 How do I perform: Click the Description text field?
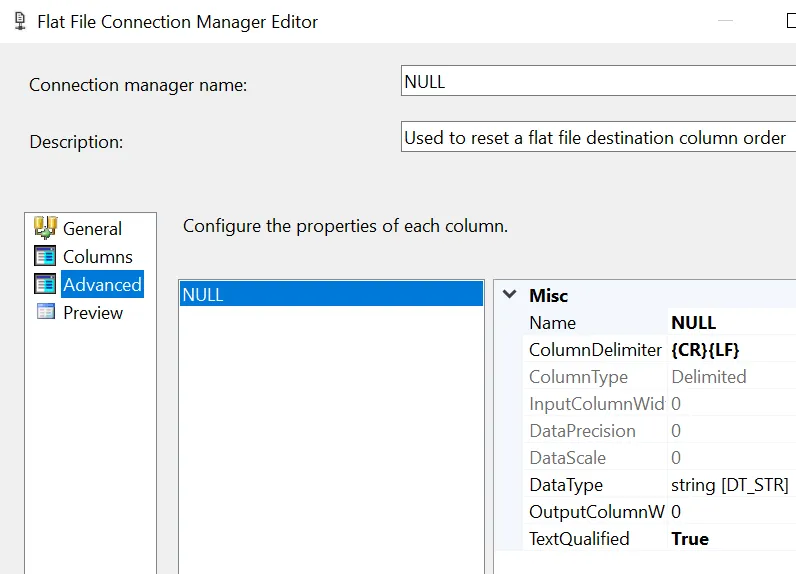598,138
